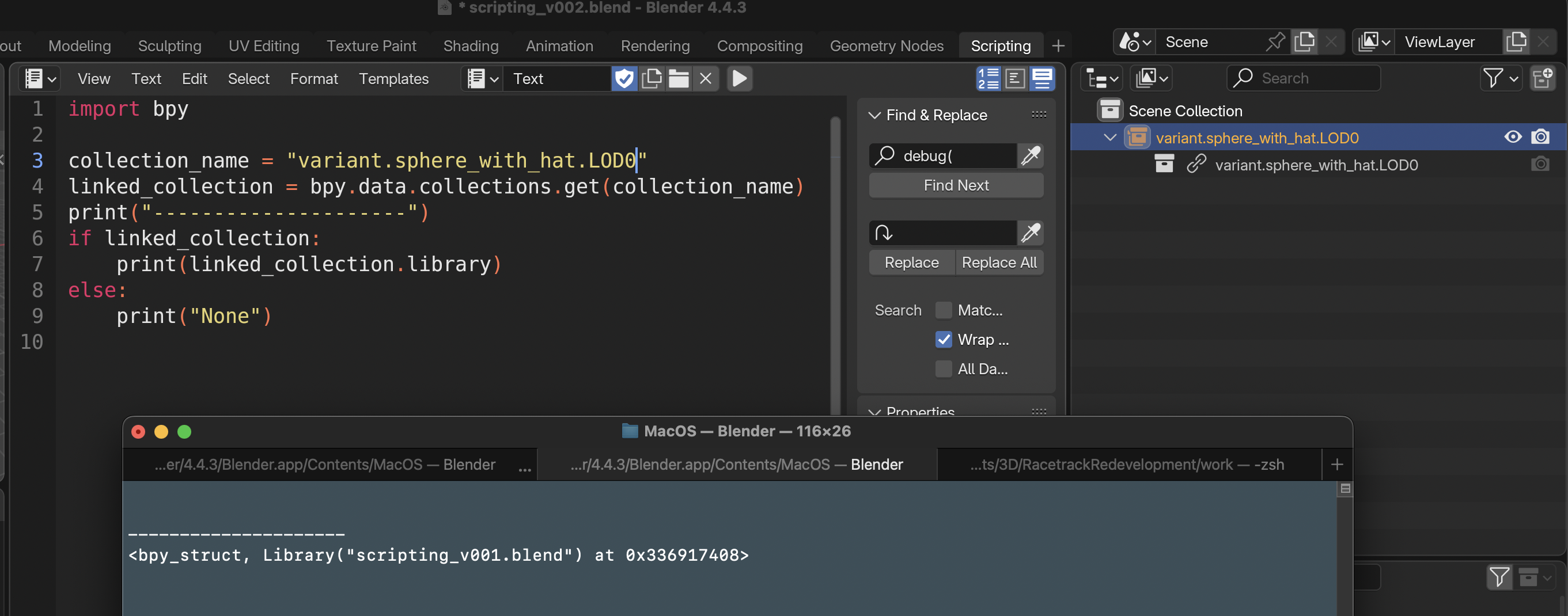Toggle fake user shield for Text datablock
This screenshot has height=616, width=1568.
click(x=624, y=78)
